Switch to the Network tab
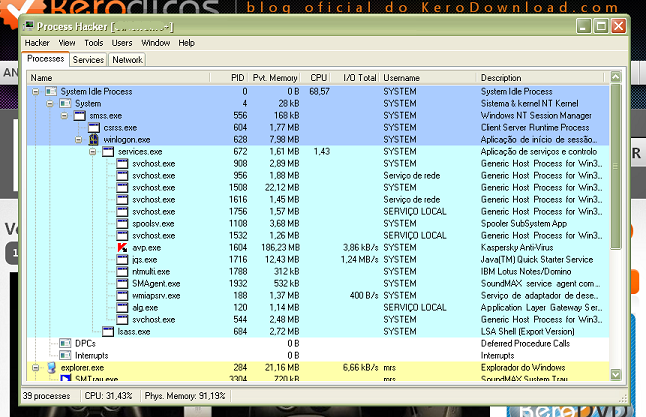Image resolution: width=646 pixels, height=417 pixels. pyautogui.click(x=127, y=60)
